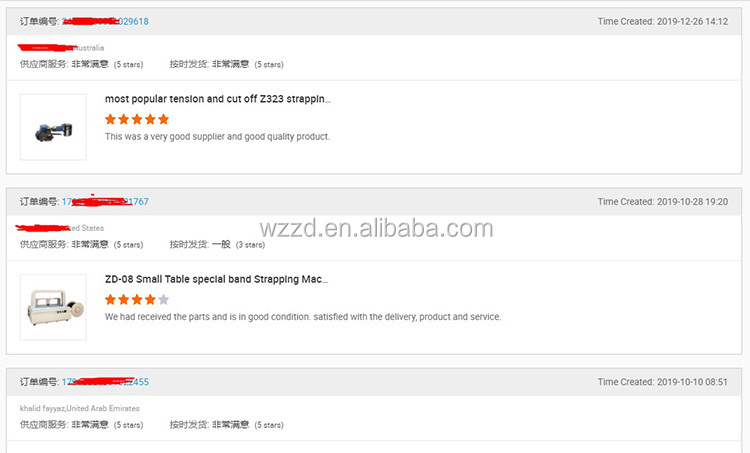Click the Z323 strapping tool thumbnail
This screenshot has height=453, width=750.
pos(53,127)
